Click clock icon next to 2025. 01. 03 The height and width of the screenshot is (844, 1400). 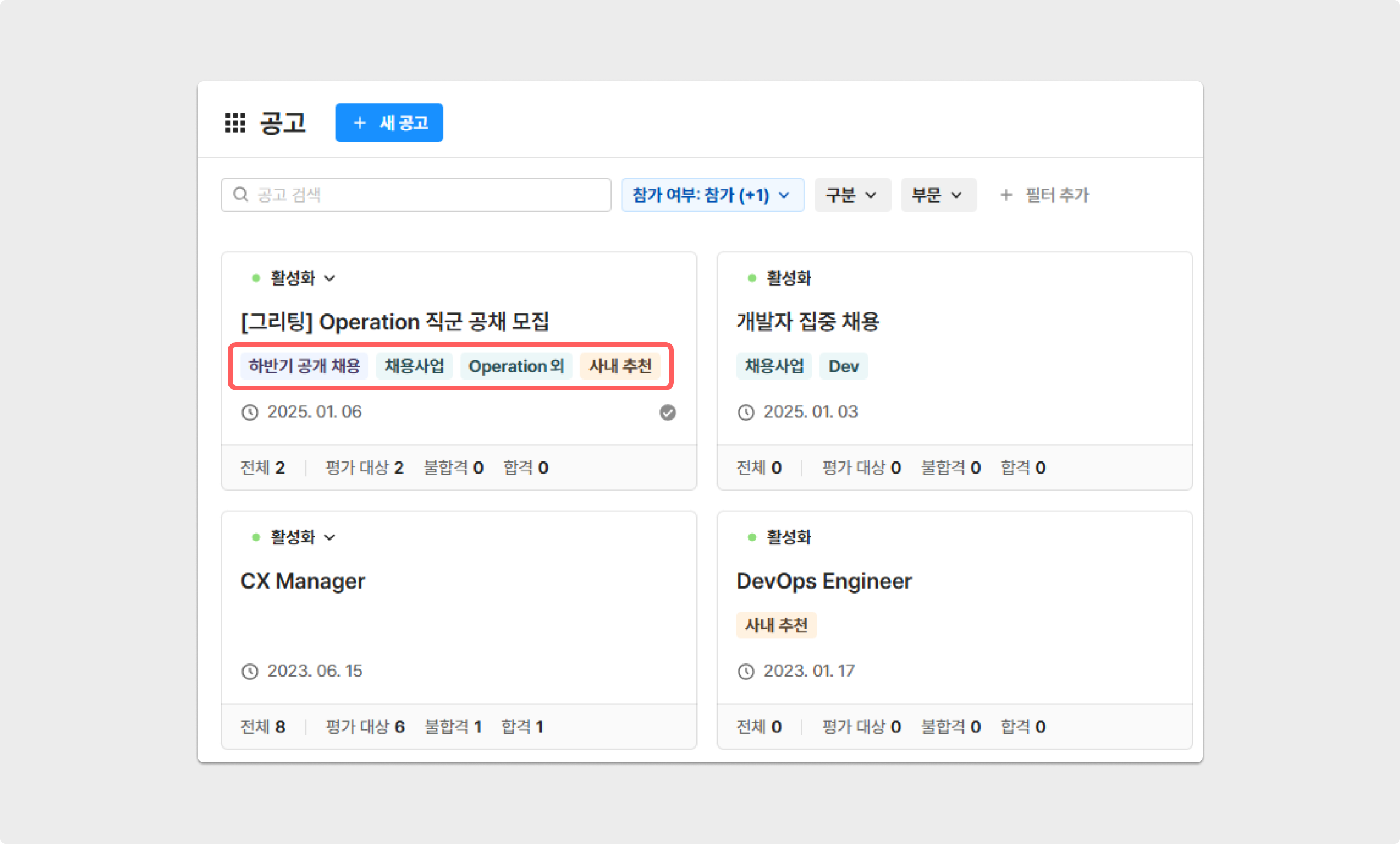(x=745, y=412)
